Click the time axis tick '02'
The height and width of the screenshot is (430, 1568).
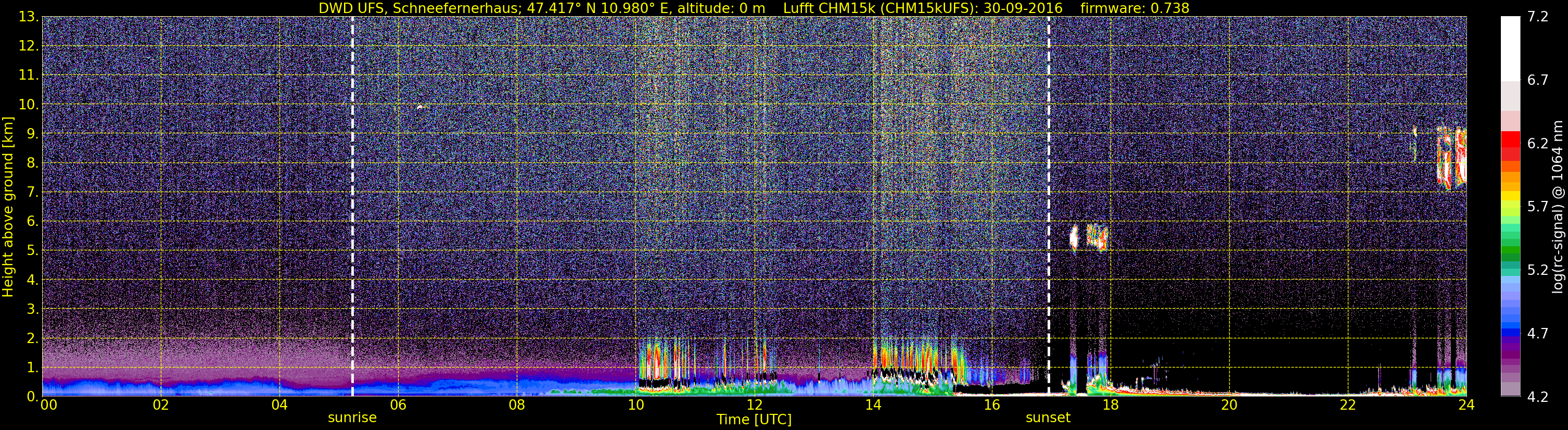[161, 406]
